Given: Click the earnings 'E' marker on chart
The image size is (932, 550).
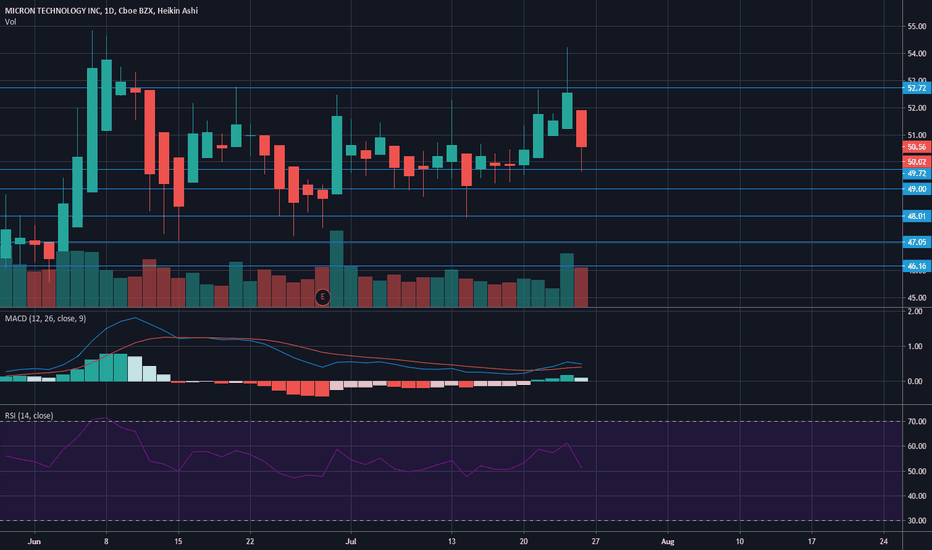Looking at the screenshot, I should pos(322,297).
